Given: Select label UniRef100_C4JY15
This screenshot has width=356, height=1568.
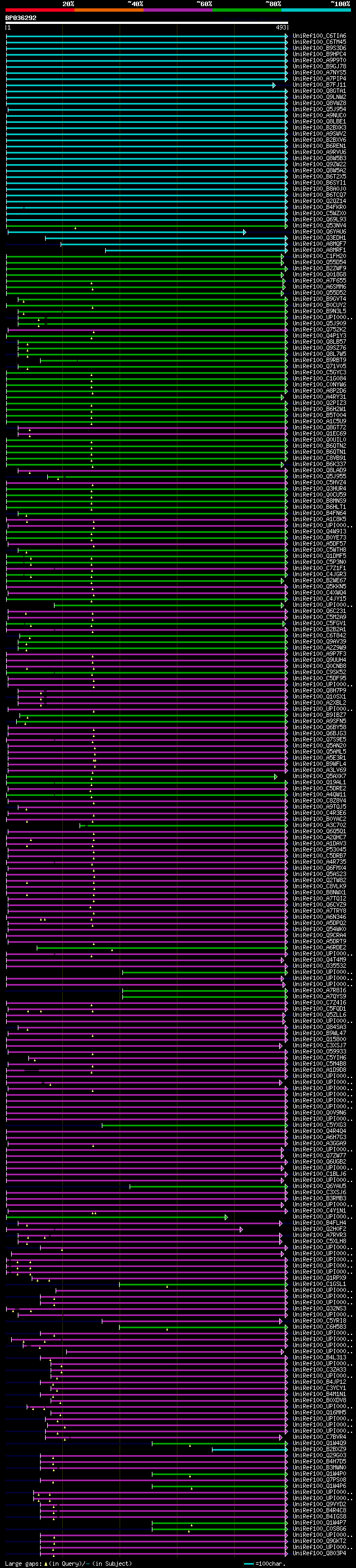Looking at the screenshot, I should [319, 598].
